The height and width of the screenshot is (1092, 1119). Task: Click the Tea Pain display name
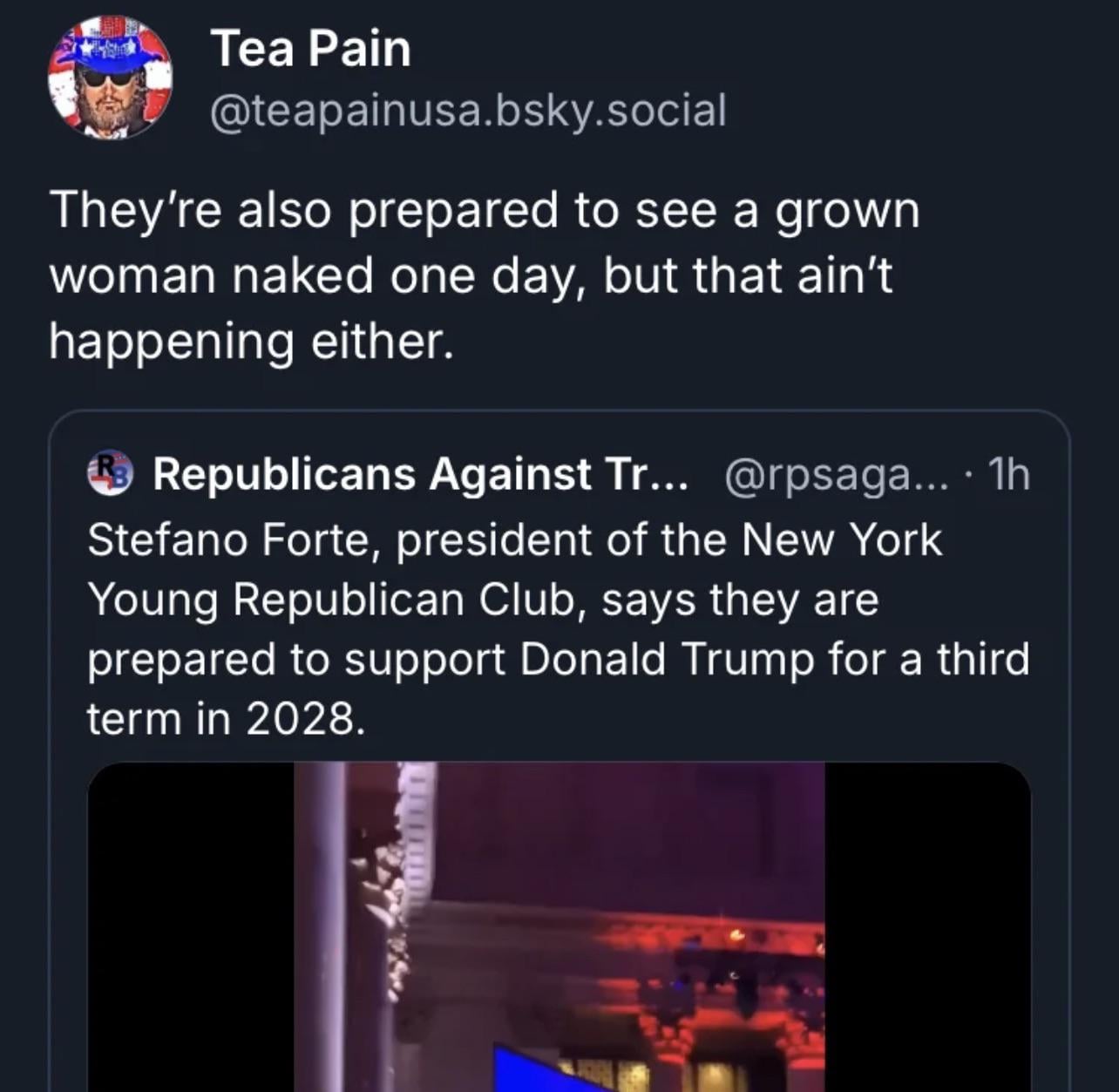pyautogui.click(x=310, y=49)
